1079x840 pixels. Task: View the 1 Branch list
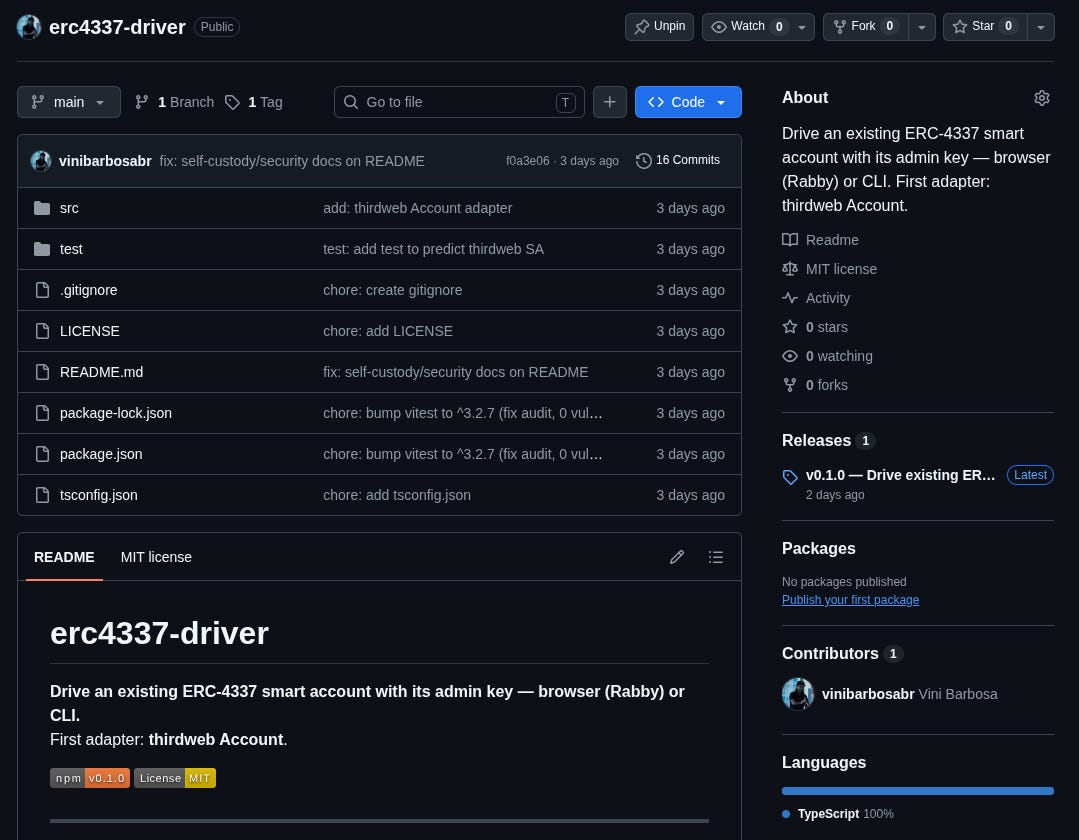tap(175, 102)
